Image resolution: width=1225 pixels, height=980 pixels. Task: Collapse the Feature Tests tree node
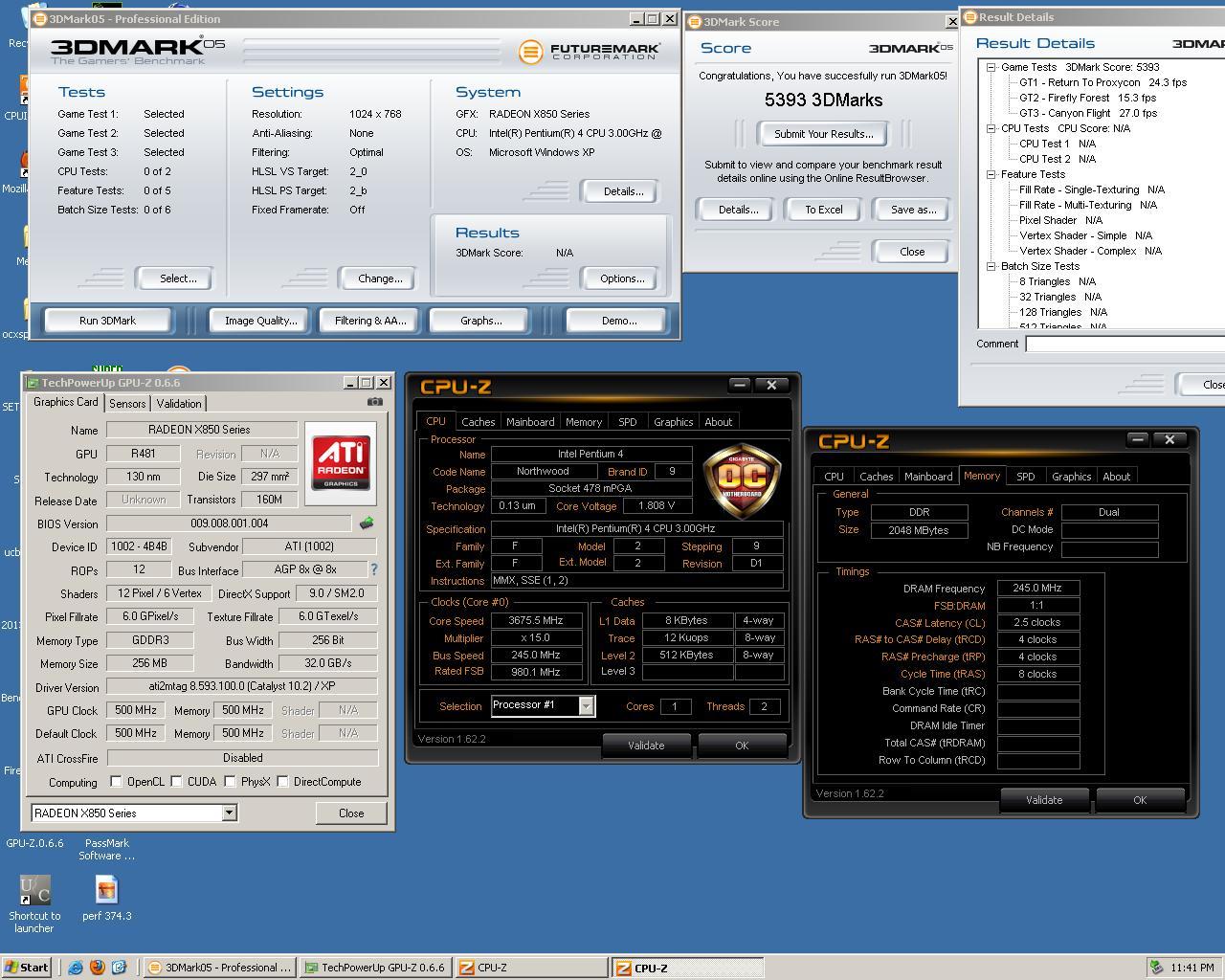pos(991,174)
